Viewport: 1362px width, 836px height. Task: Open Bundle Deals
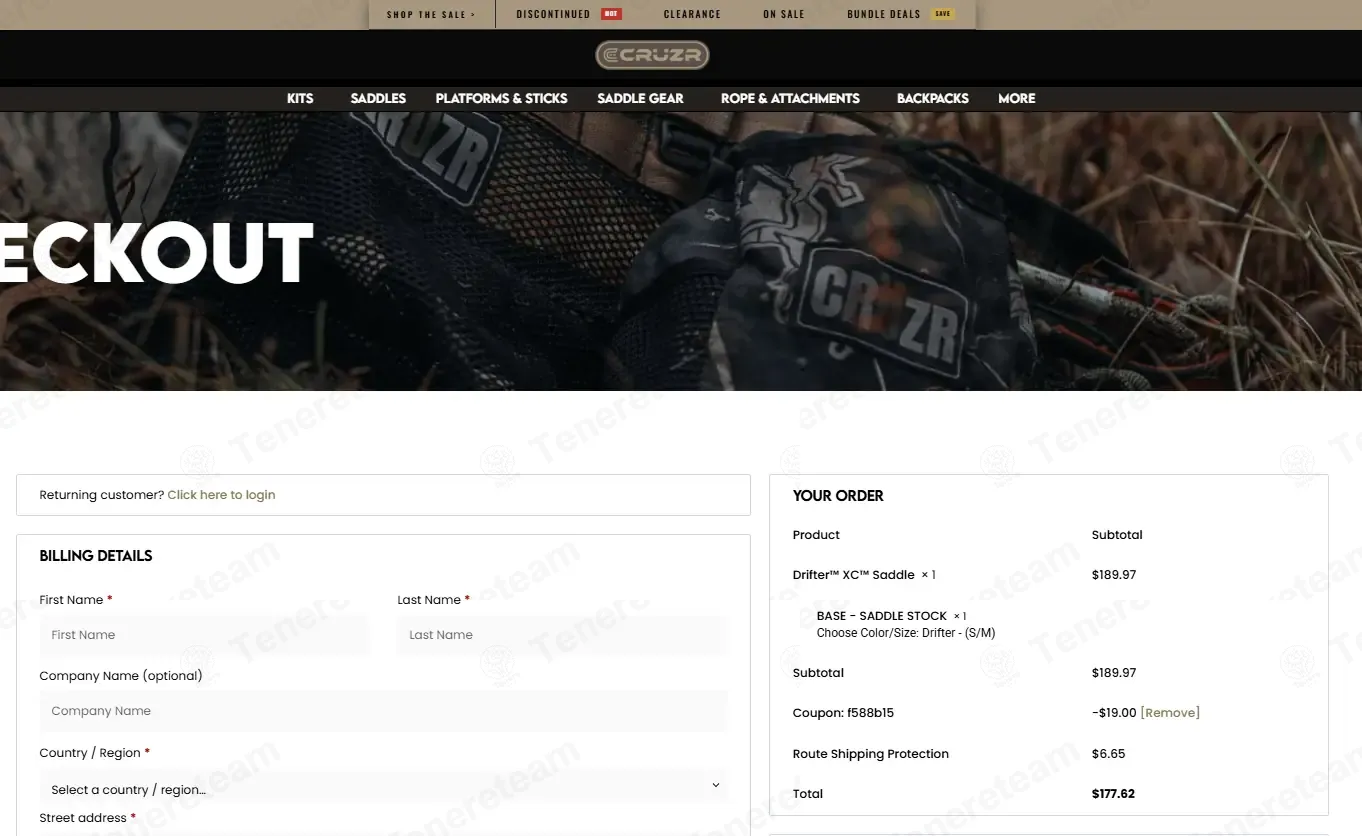[x=884, y=14]
